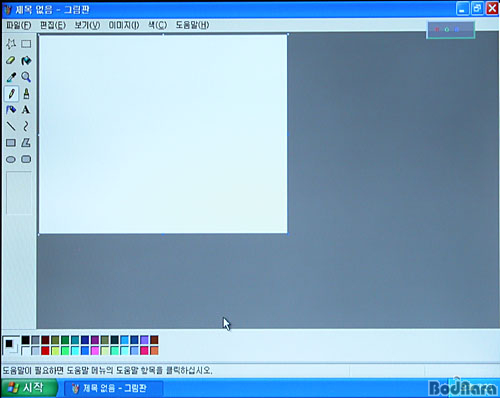Screen dimensions: 500x398
Task: Activate the Pick Color eyedropper
Action: 11,77
